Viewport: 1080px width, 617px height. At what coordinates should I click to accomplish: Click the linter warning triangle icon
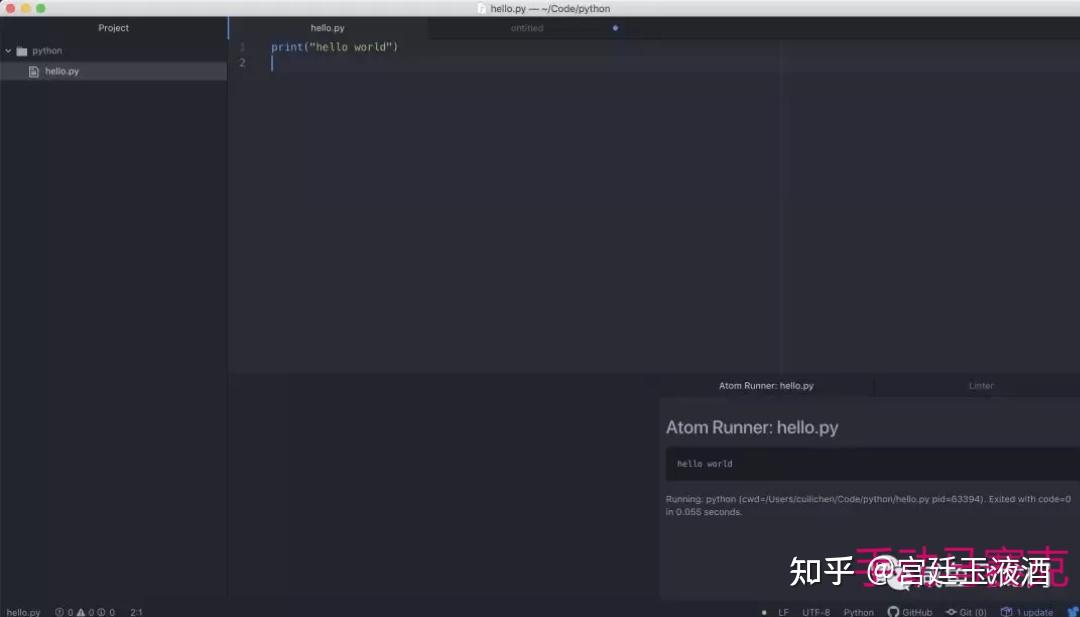pyautogui.click(x=81, y=612)
